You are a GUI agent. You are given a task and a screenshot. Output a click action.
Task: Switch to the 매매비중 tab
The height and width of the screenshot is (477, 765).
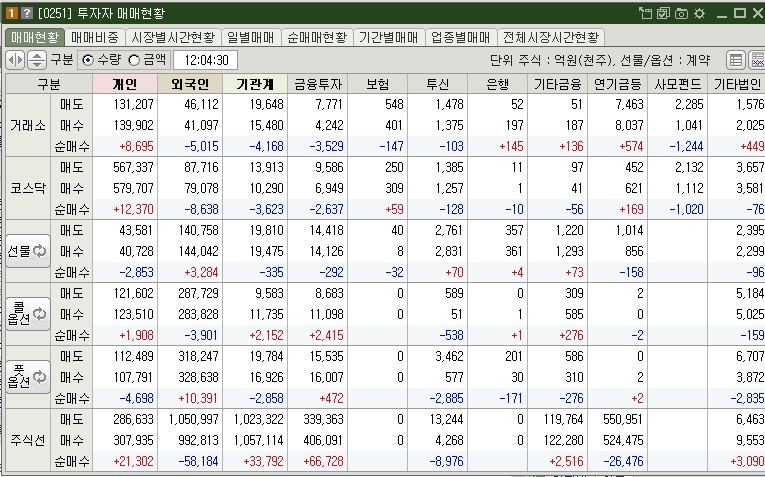pos(95,37)
